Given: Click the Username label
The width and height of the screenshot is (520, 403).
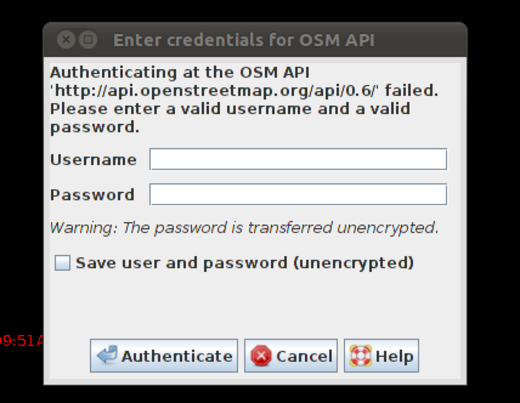Looking at the screenshot, I should [x=93, y=160].
